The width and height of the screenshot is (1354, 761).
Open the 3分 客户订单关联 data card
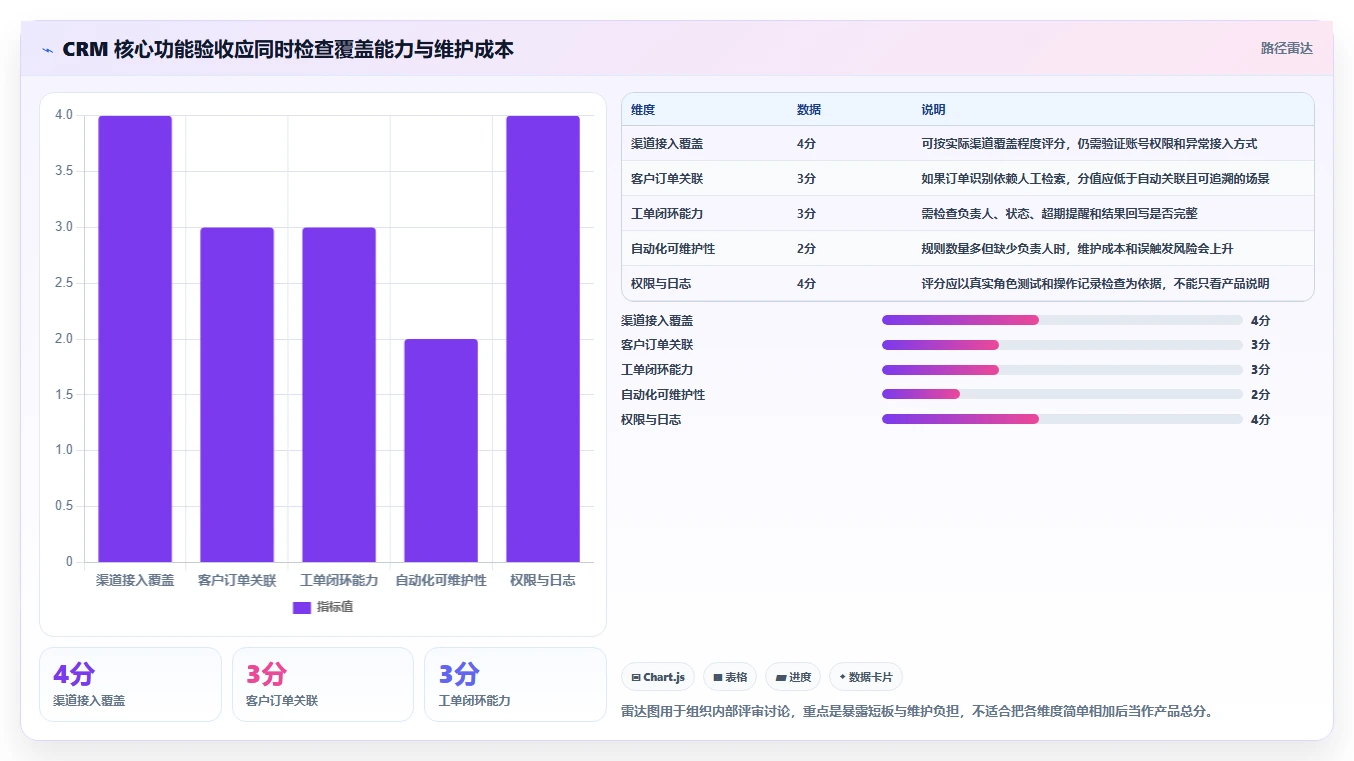pyautogui.click(x=323, y=684)
